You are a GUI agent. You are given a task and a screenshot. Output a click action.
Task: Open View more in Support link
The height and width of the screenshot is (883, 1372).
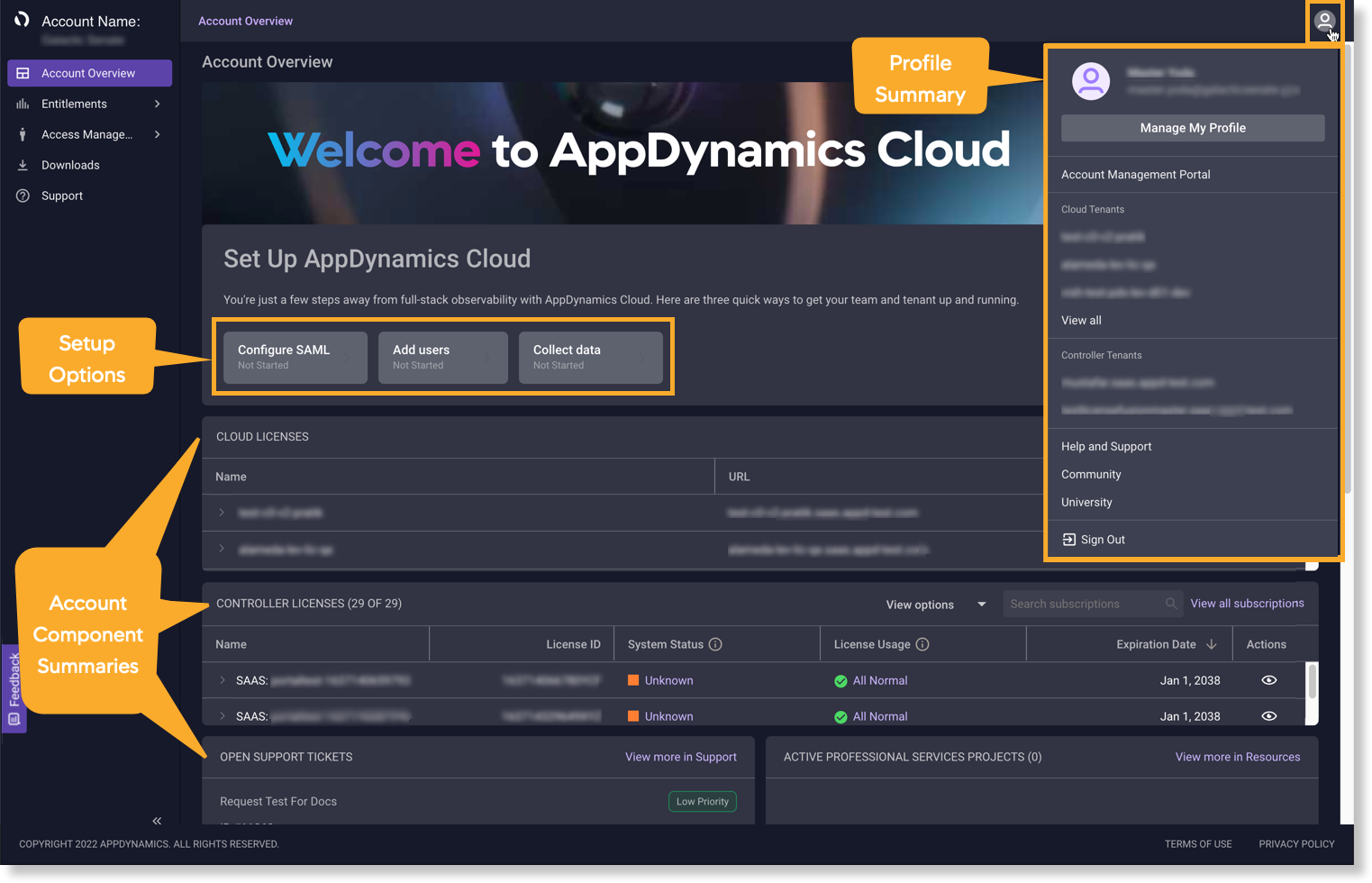[x=681, y=757]
